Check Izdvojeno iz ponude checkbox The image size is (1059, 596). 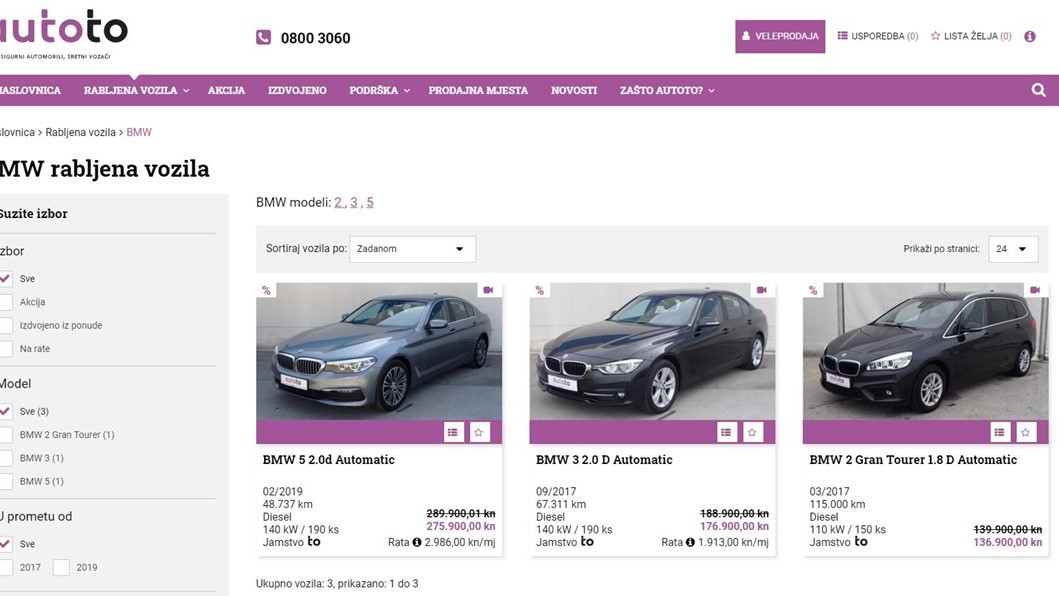pos(5,325)
